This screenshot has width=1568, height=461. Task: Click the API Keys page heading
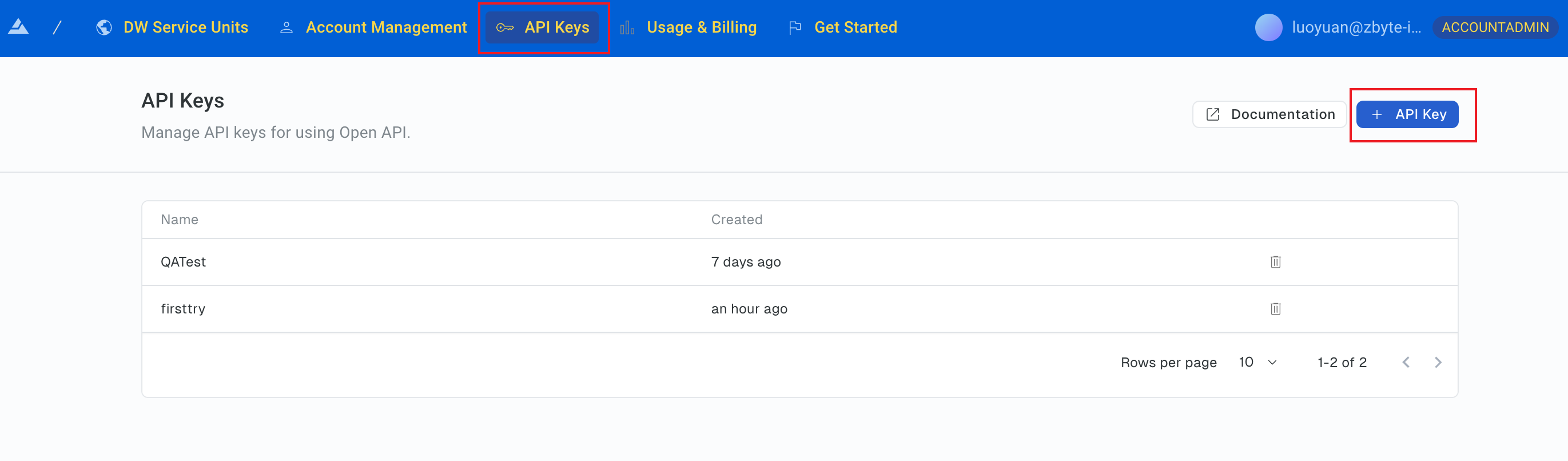(x=182, y=101)
